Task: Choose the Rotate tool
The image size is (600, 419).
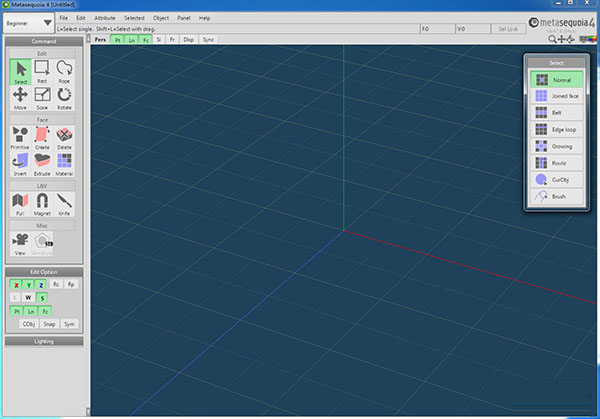Action: click(x=64, y=99)
